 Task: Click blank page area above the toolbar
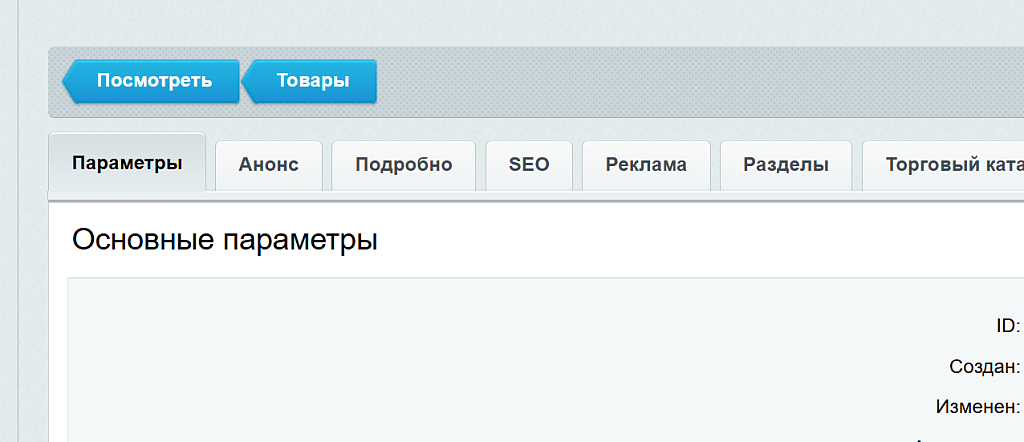tap(500, 22)
